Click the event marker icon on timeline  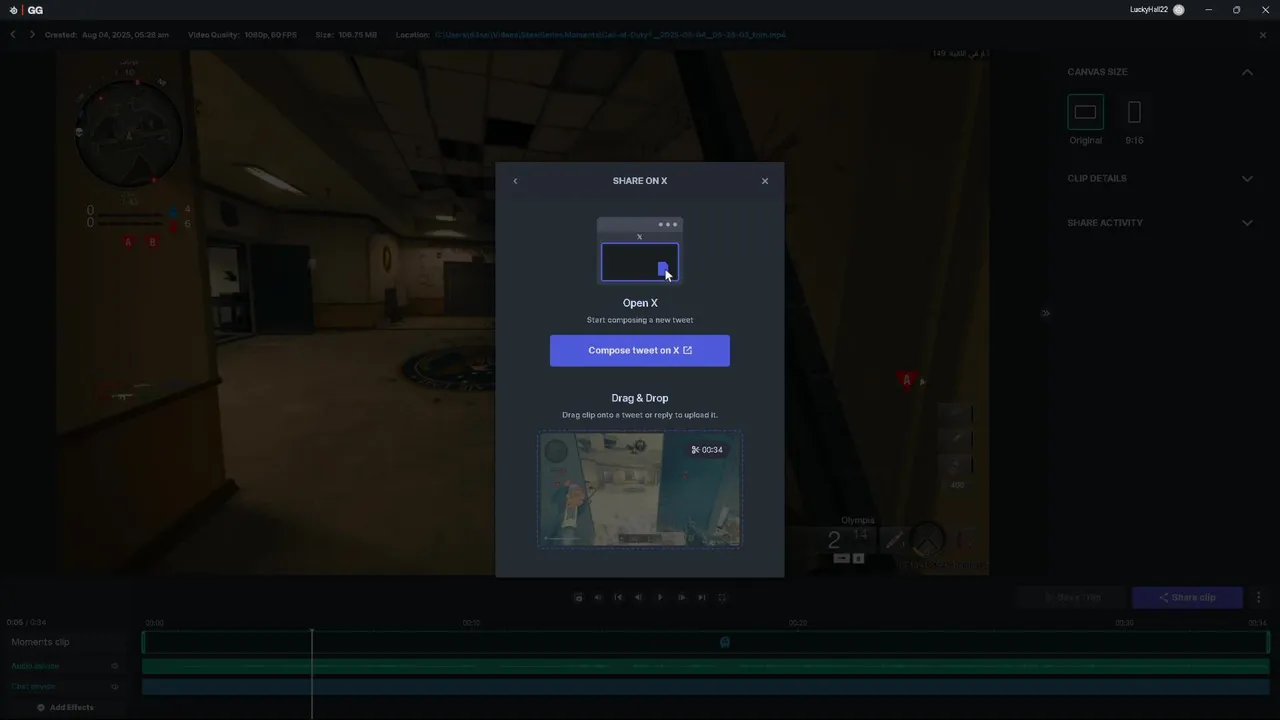click(x=725, y=642)
